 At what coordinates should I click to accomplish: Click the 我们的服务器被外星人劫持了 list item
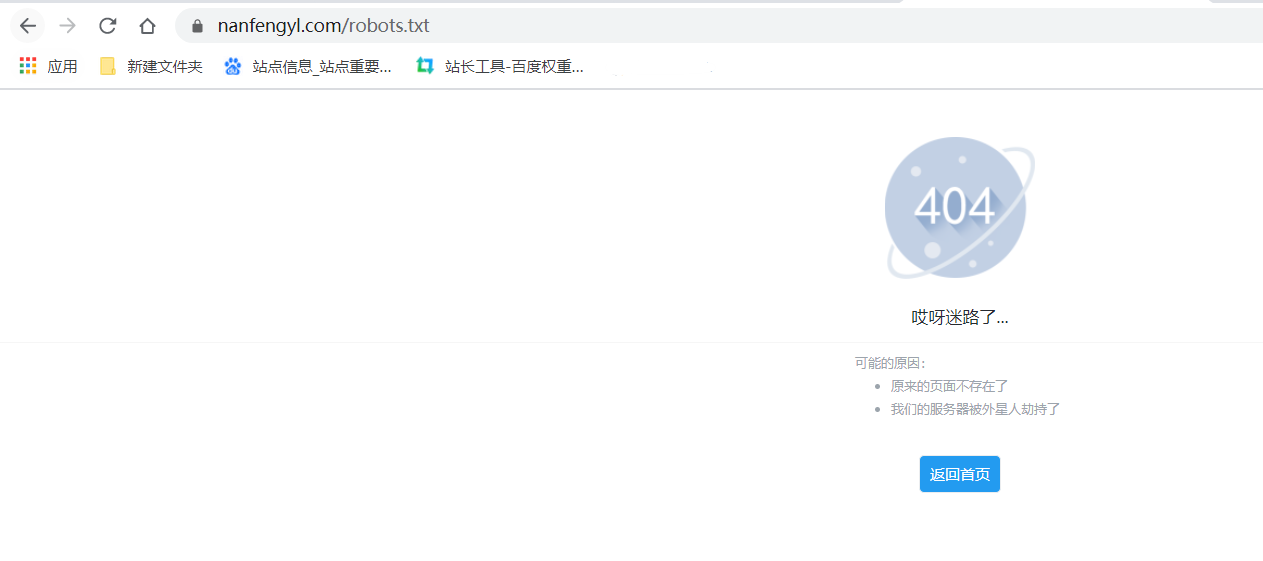(x=975, y=409)
